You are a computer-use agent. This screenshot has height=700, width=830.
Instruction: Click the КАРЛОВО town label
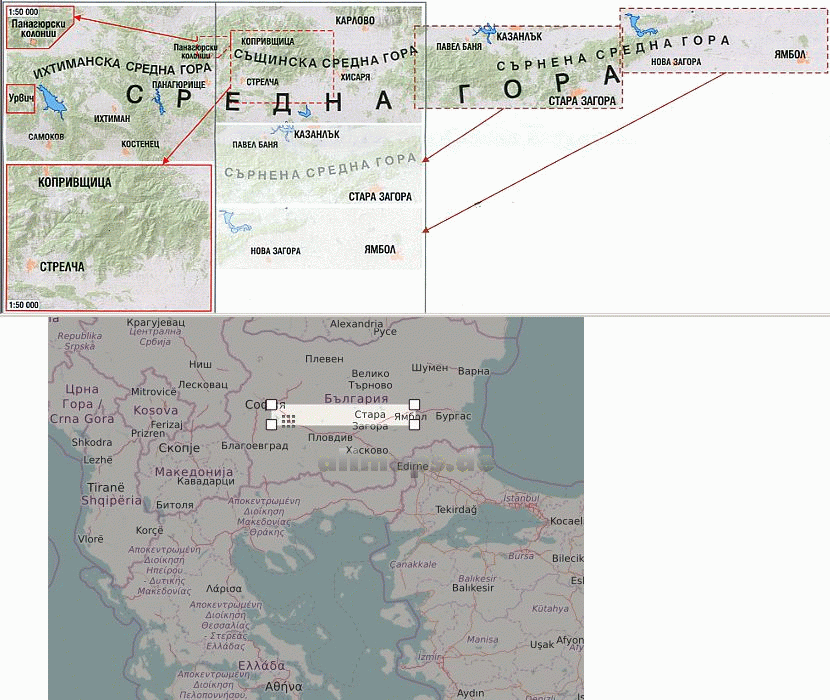pos(355,20)
